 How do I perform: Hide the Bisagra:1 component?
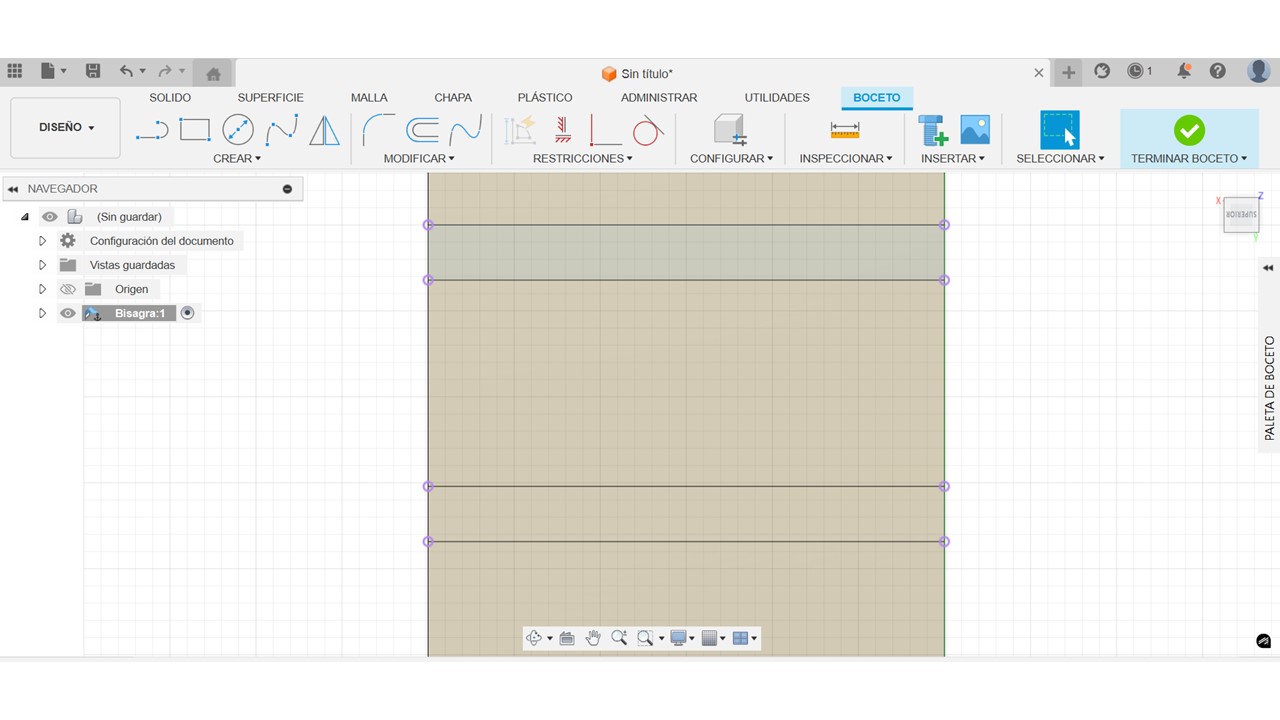[68, 313]
